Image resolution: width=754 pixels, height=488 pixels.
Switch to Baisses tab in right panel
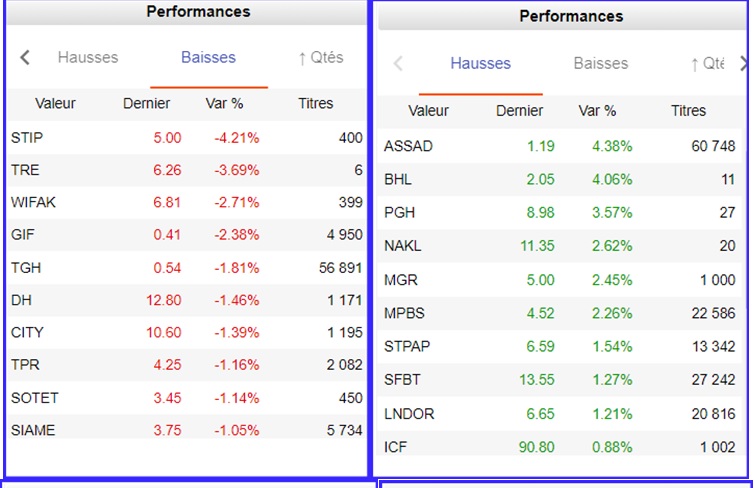click(x=600, y=64)
